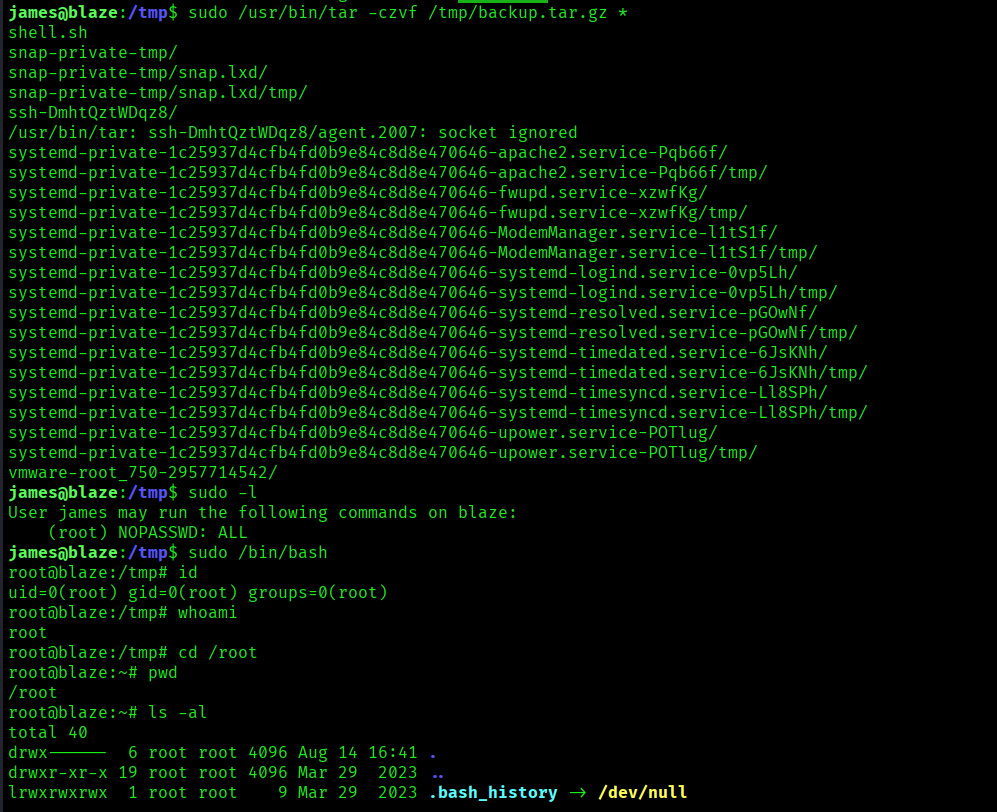Select the ModemManager.service-l1tS1f/tmp/ line
This screenshot has width=997, height=812.
coord(412,252)
